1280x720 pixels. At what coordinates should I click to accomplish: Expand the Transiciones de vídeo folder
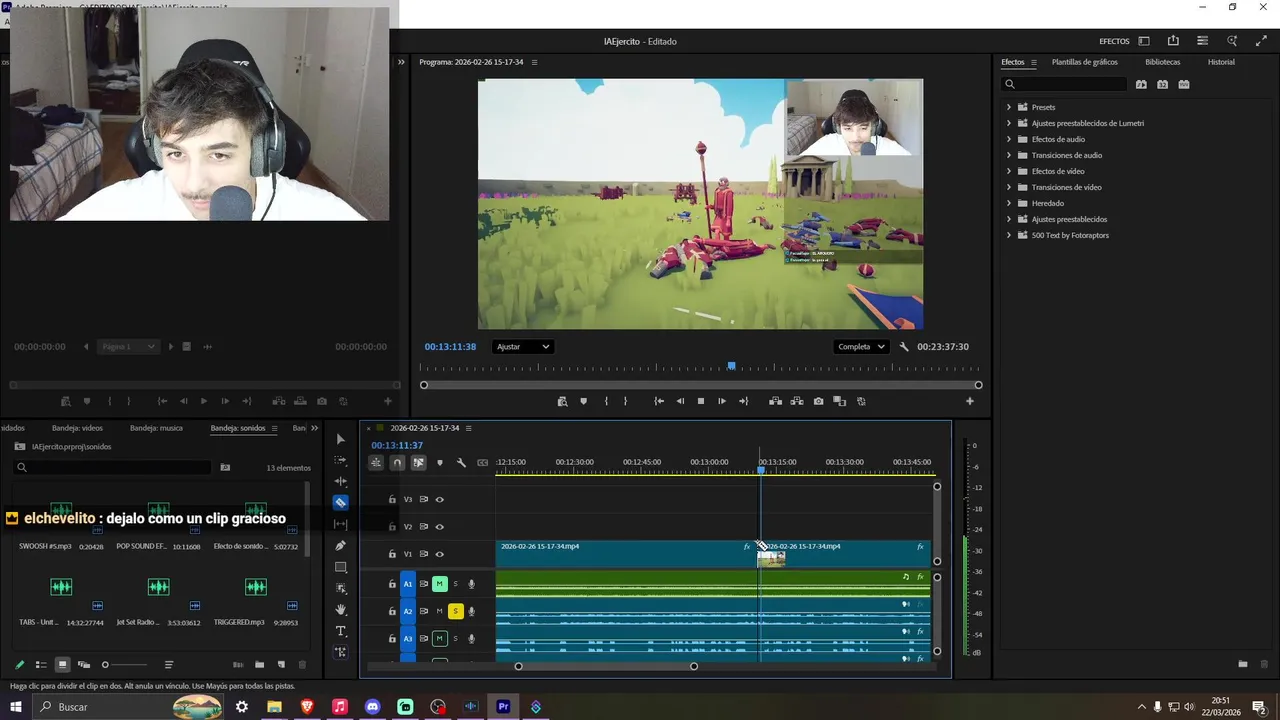click(x=1009, y=187)
